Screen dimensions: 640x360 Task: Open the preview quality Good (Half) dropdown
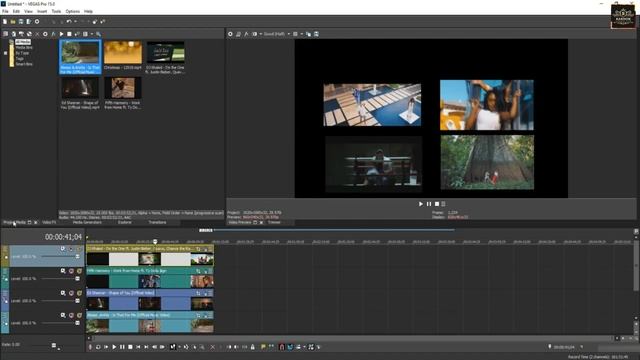click(277, 34)
